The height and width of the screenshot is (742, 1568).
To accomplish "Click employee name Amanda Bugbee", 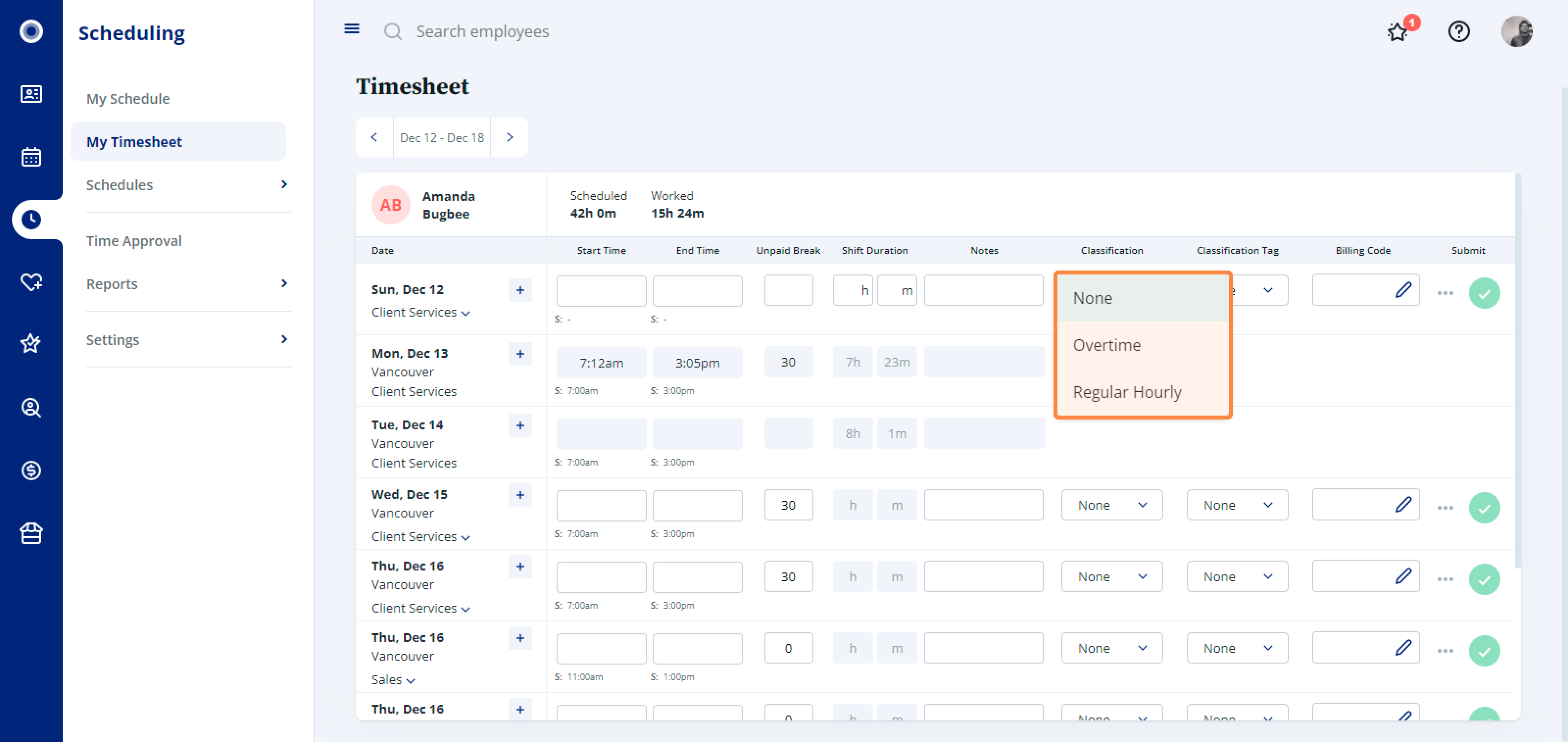I will click(449, 205).
